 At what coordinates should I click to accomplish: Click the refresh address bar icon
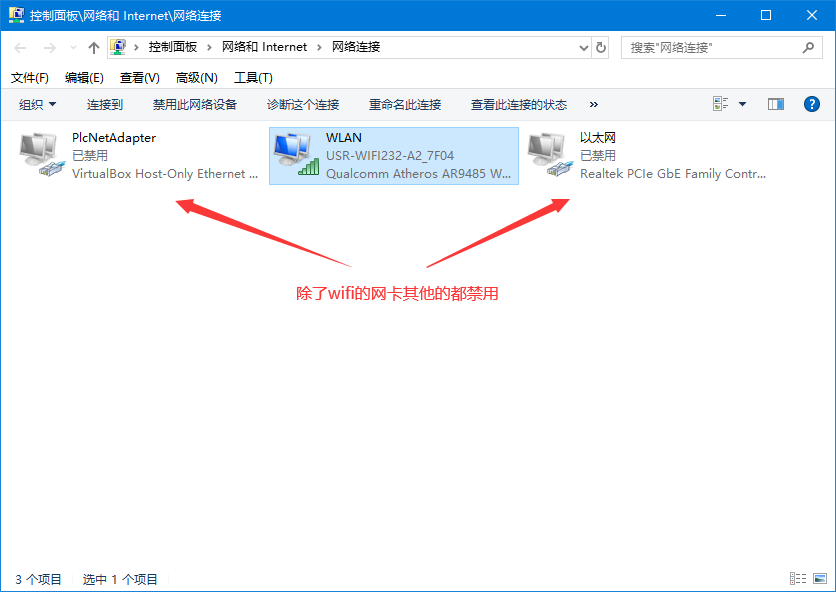[x=601, y=47]
